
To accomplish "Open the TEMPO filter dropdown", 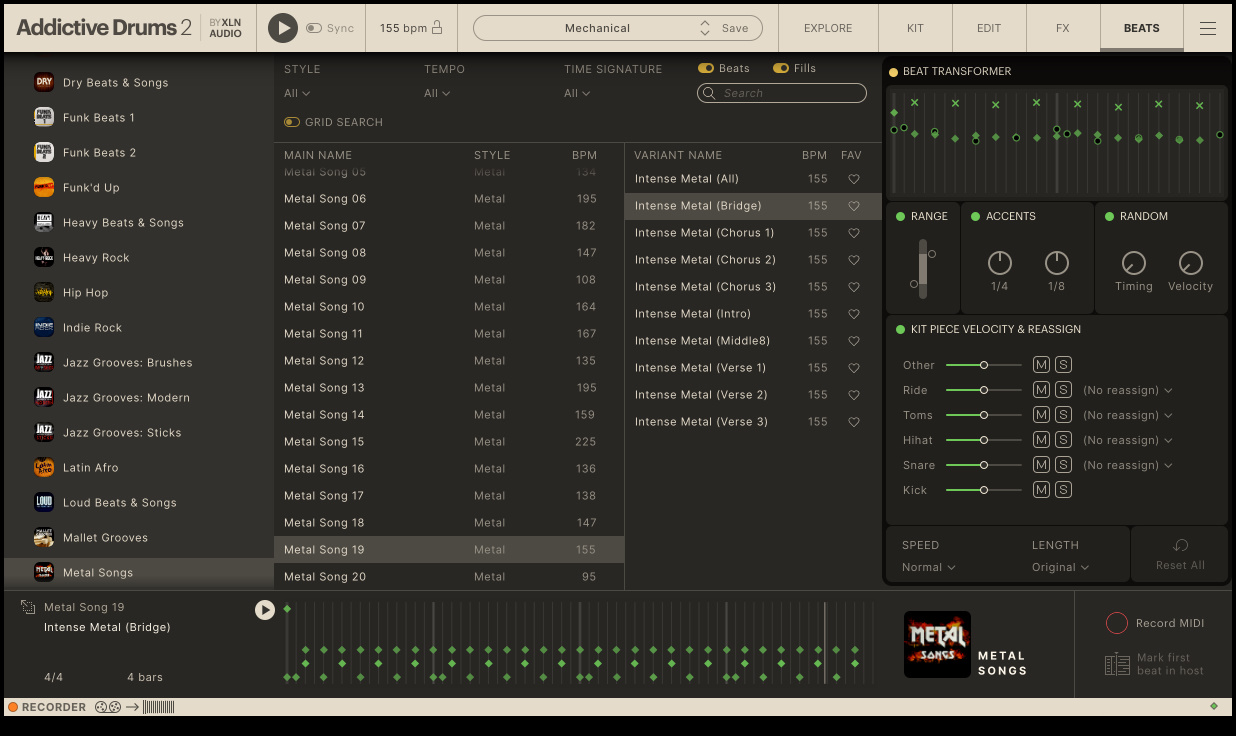I will (437, 93).
